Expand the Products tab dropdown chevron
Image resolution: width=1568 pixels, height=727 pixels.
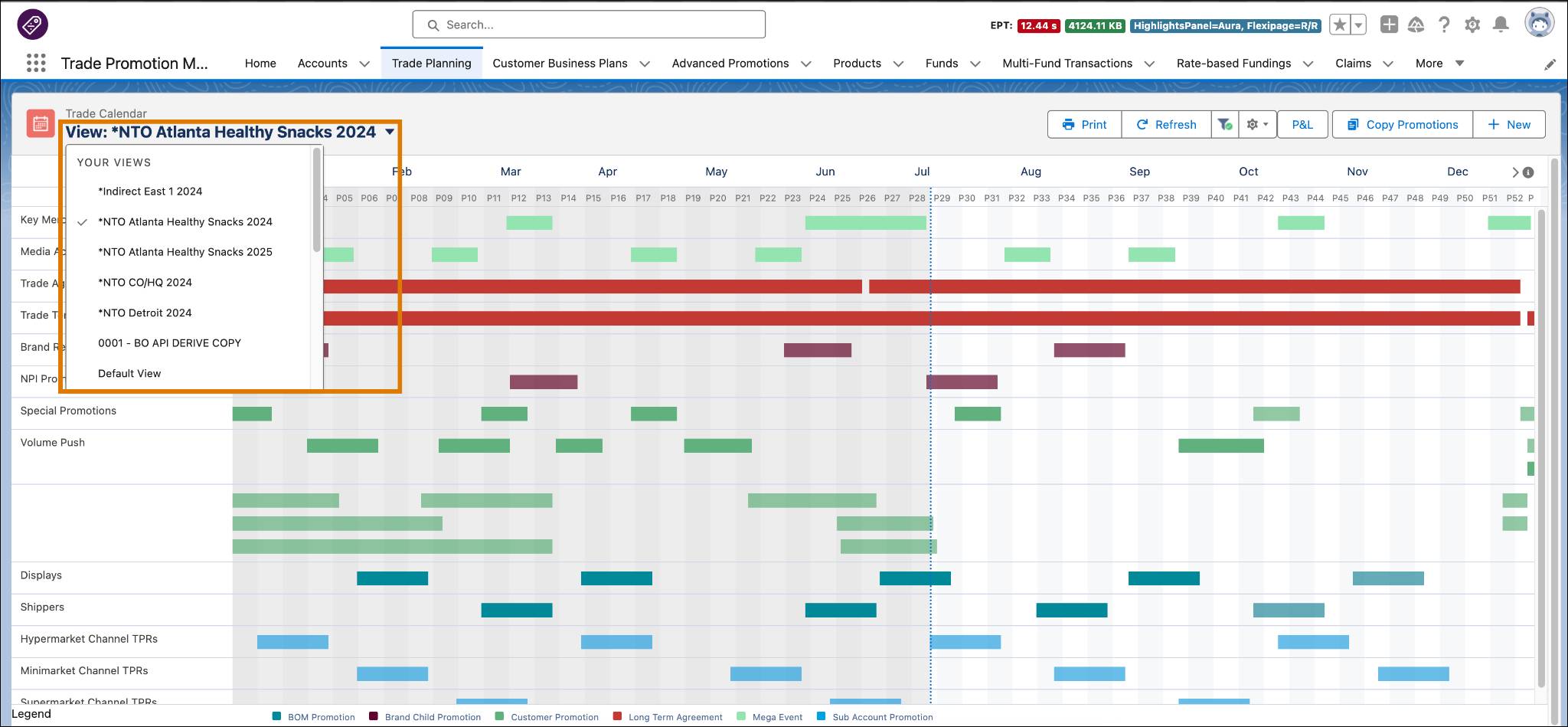pos(898,64)
